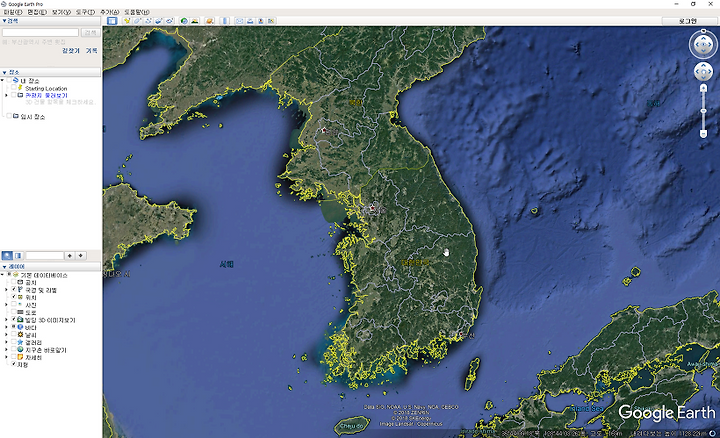Select the Add Path tool

point(148,21)
